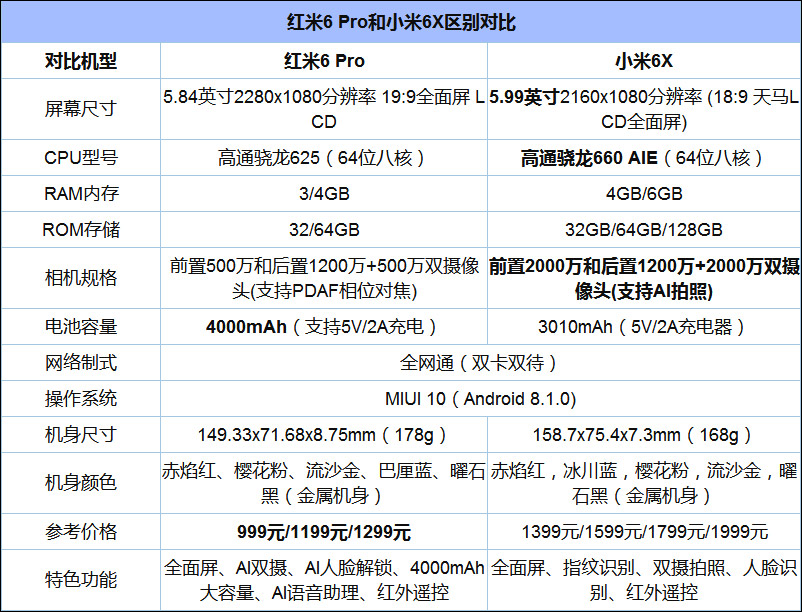The image size is (802, 612).
Task: Click the 149.33x71.68x8.75mm dimension cell
Action: [324, 435]
